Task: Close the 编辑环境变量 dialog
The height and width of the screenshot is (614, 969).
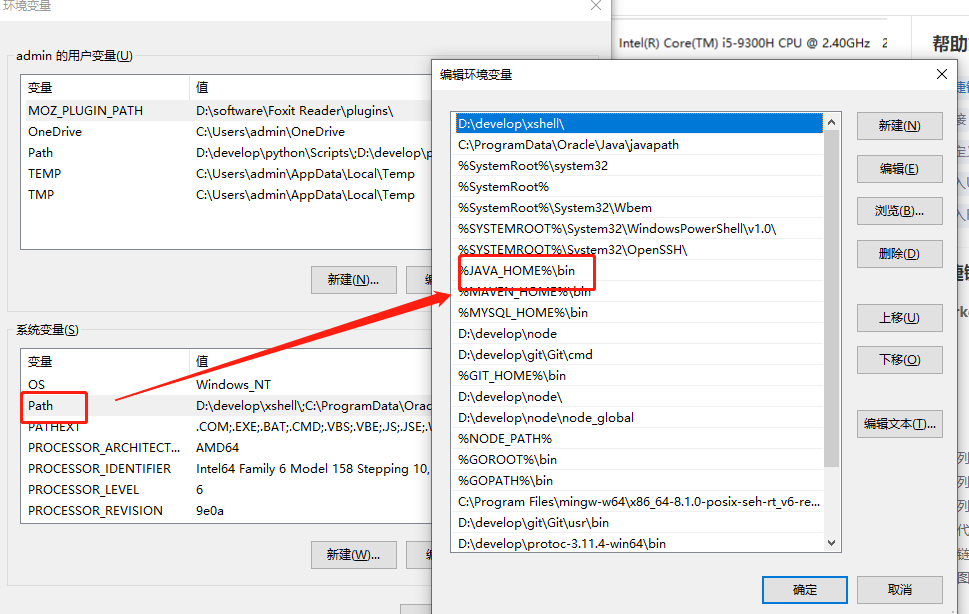Action: coord(942,74)
